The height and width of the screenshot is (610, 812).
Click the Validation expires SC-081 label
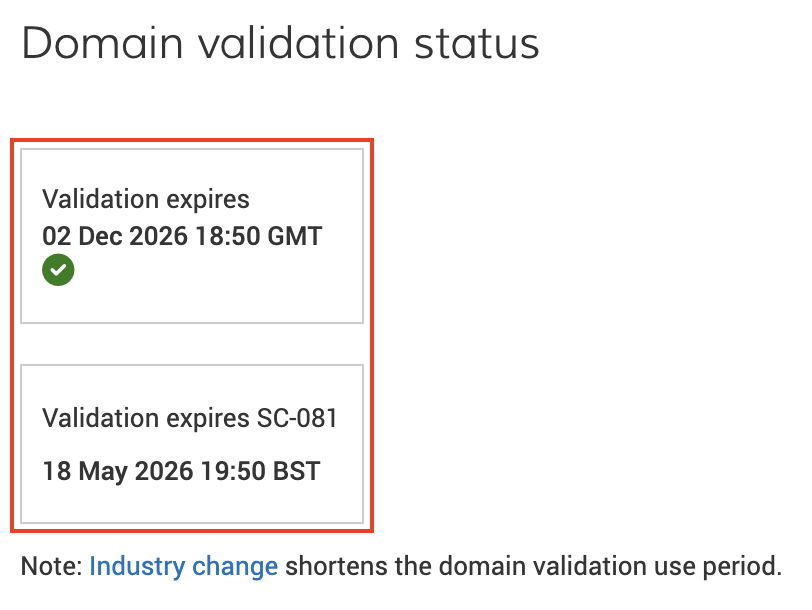[190, 418]
